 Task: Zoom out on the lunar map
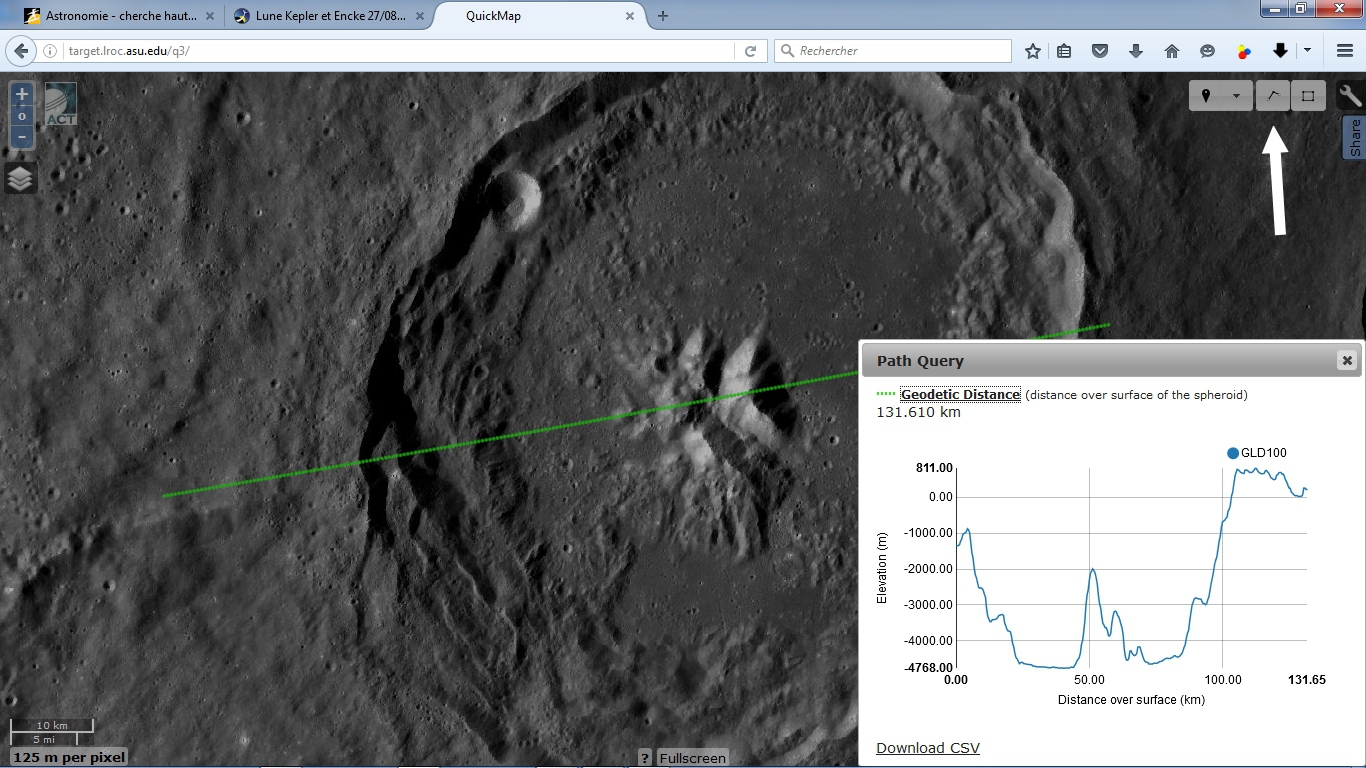click(x=22, y=137)
